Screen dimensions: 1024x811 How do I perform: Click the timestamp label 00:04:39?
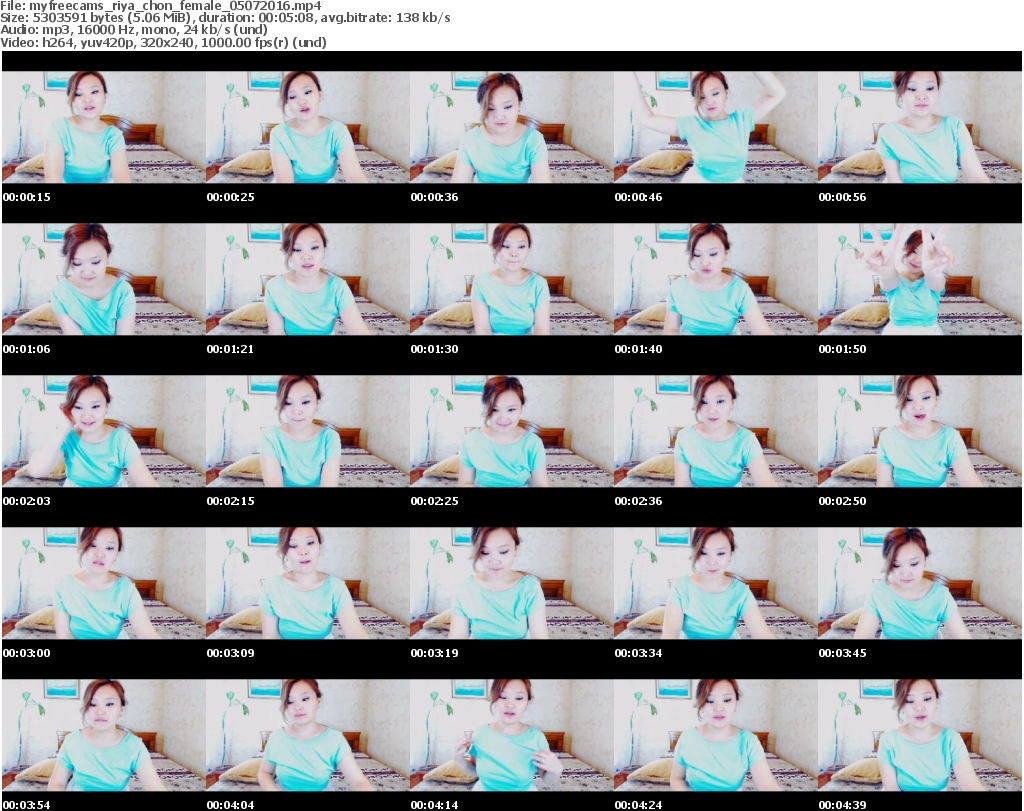pos(842,805)
